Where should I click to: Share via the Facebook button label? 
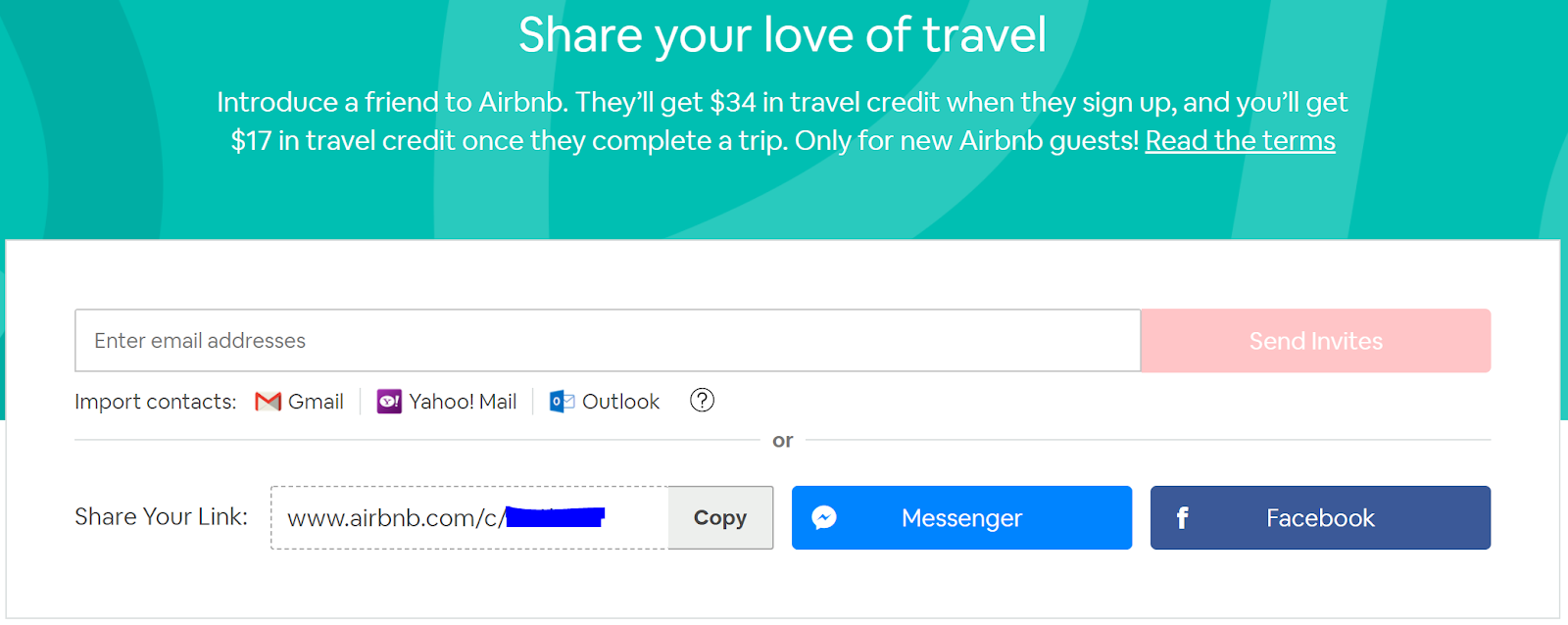pos(1320,518)
